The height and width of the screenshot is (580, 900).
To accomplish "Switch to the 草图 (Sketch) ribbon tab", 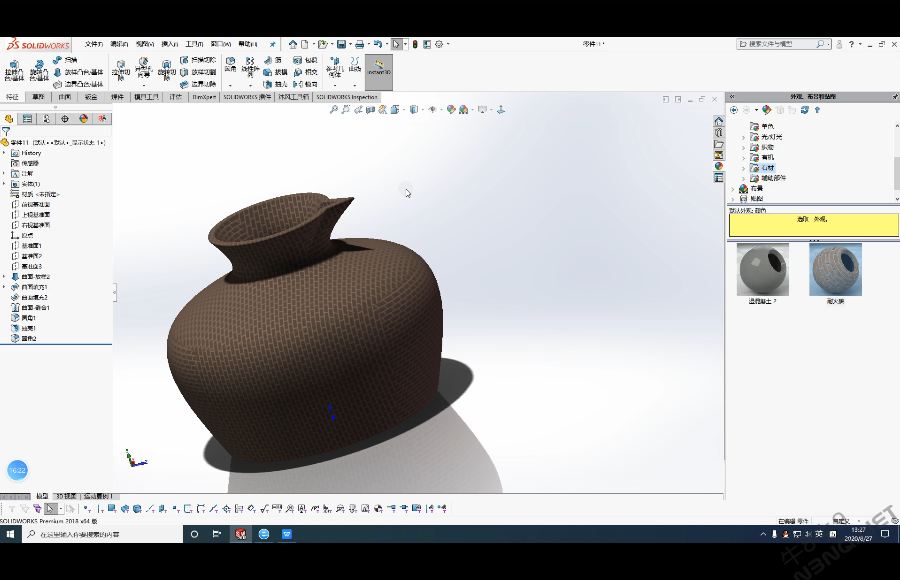I will [x=38, y=97].
